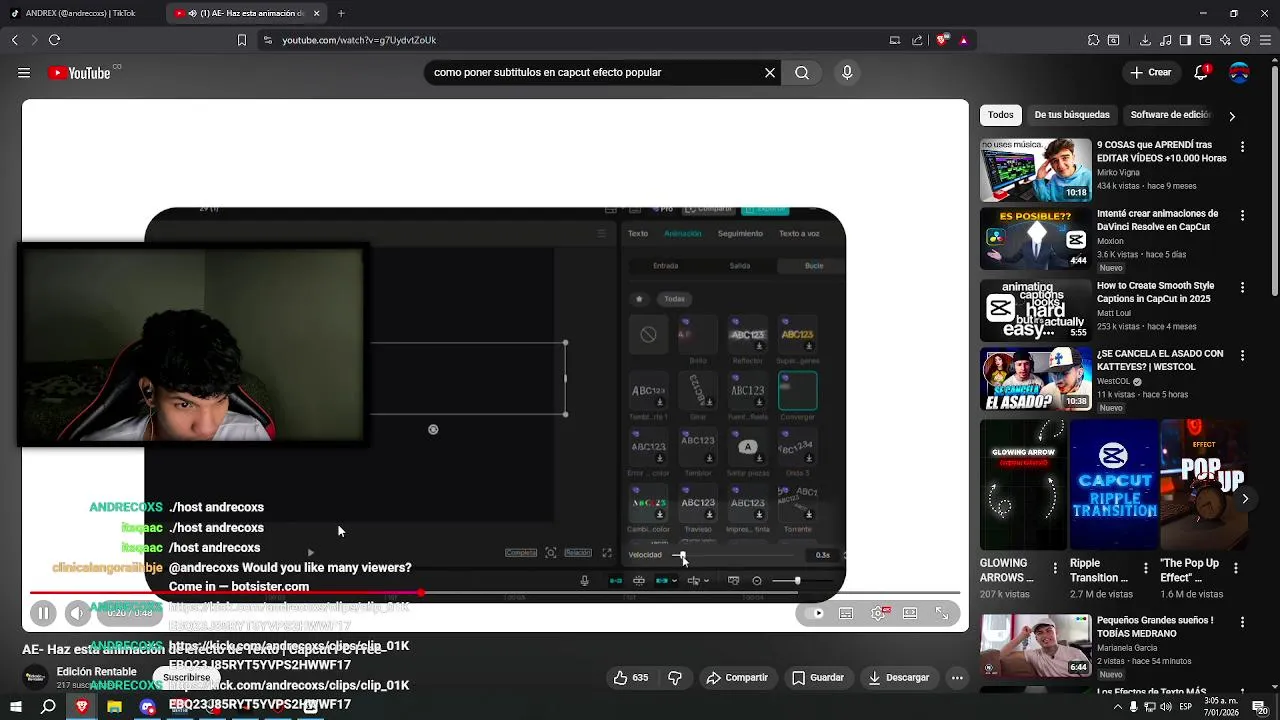
Task: Switch to the ANDREX TikTok tab
Action: pyautogui.click(x=82, y=13)
